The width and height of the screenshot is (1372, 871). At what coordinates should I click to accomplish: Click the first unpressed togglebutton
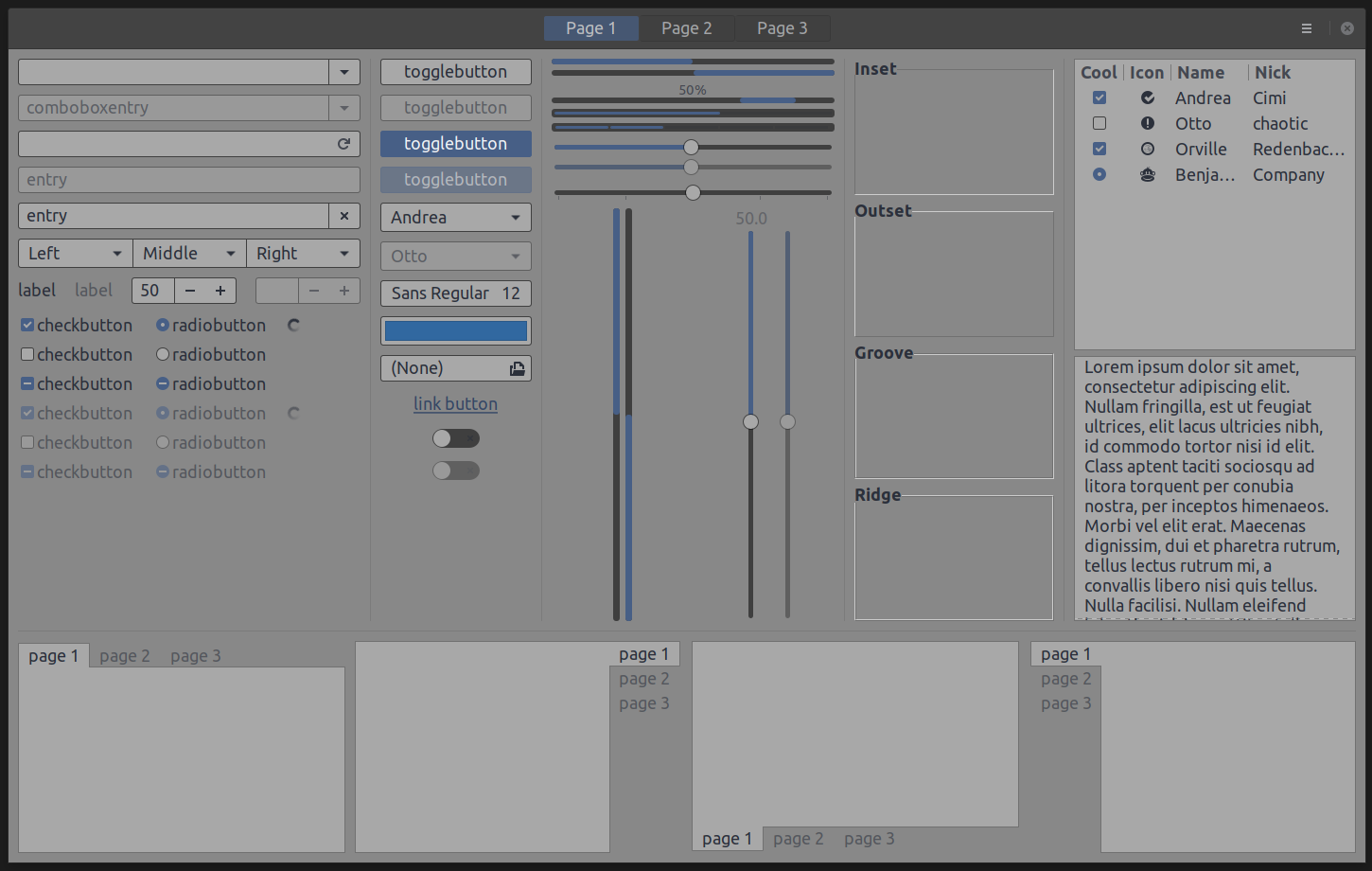[x=456, y=72]
